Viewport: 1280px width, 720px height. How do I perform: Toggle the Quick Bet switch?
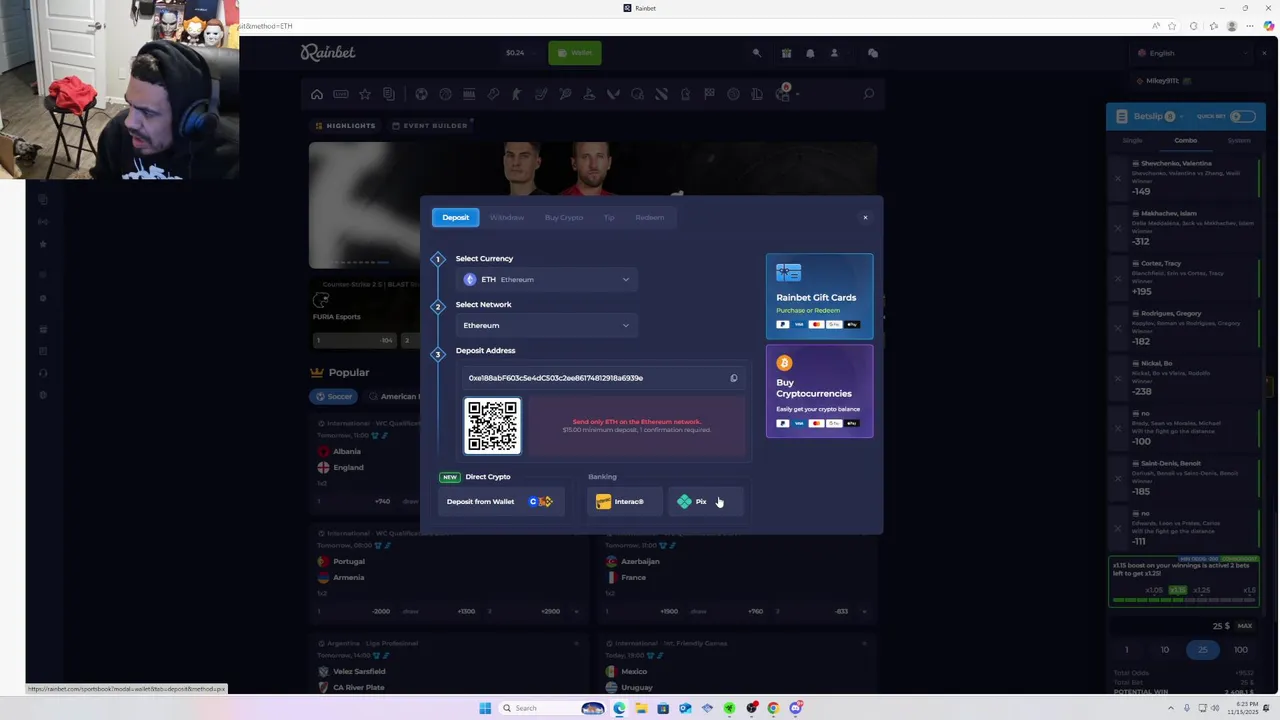point(1243,117)
